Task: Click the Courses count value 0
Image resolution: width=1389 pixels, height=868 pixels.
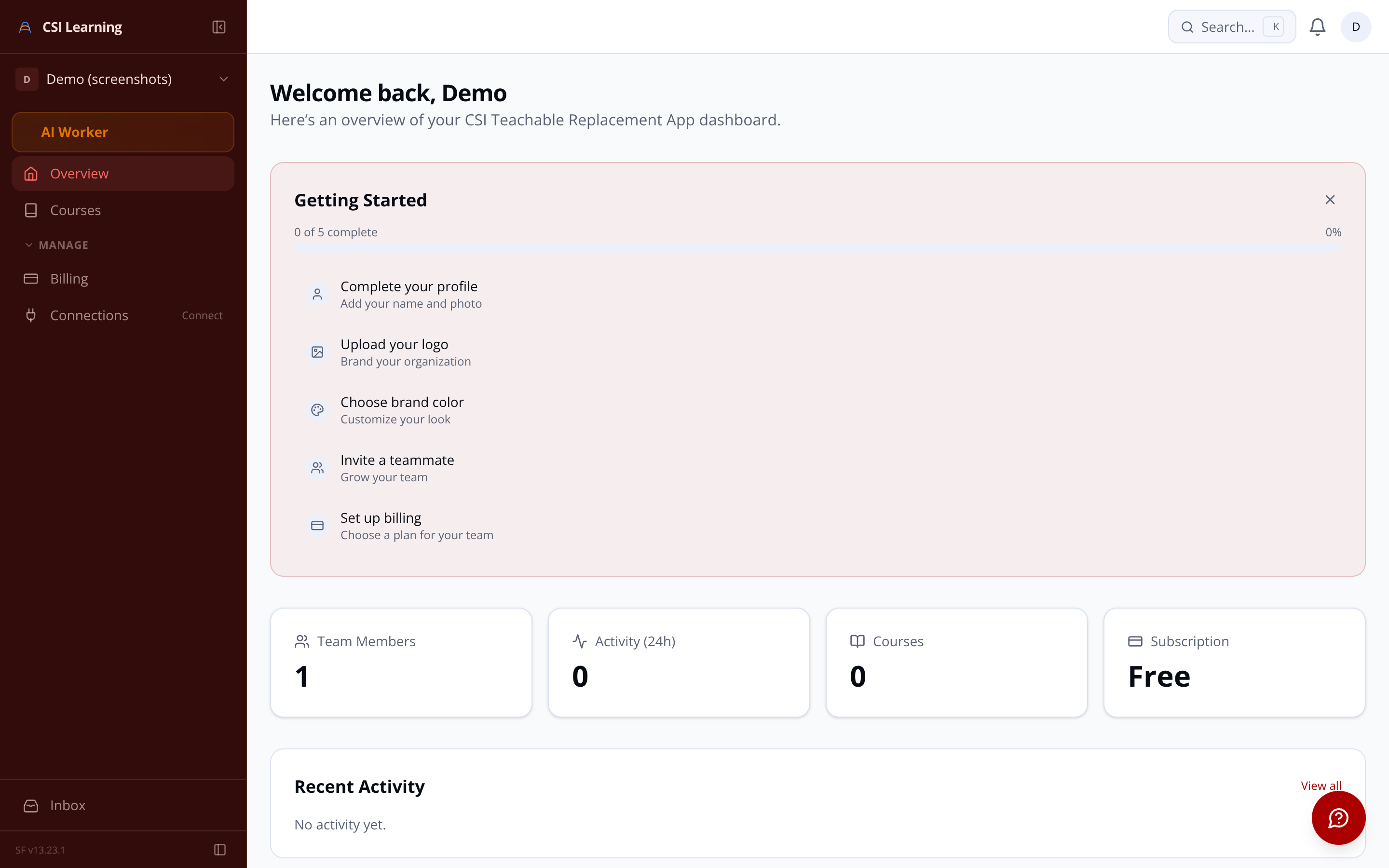Action: point(858,676)
